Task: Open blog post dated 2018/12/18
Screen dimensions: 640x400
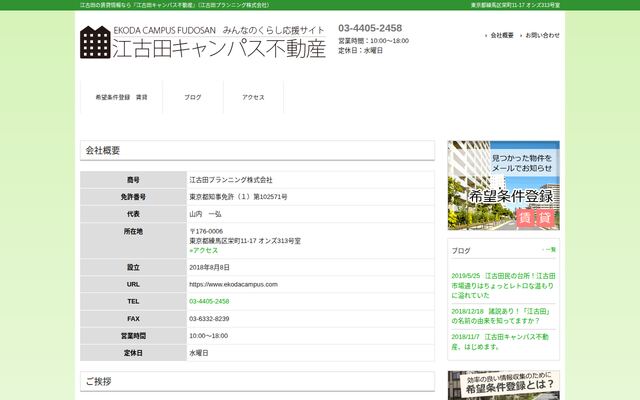Action: pyautogui.click(x=501, y=316)
